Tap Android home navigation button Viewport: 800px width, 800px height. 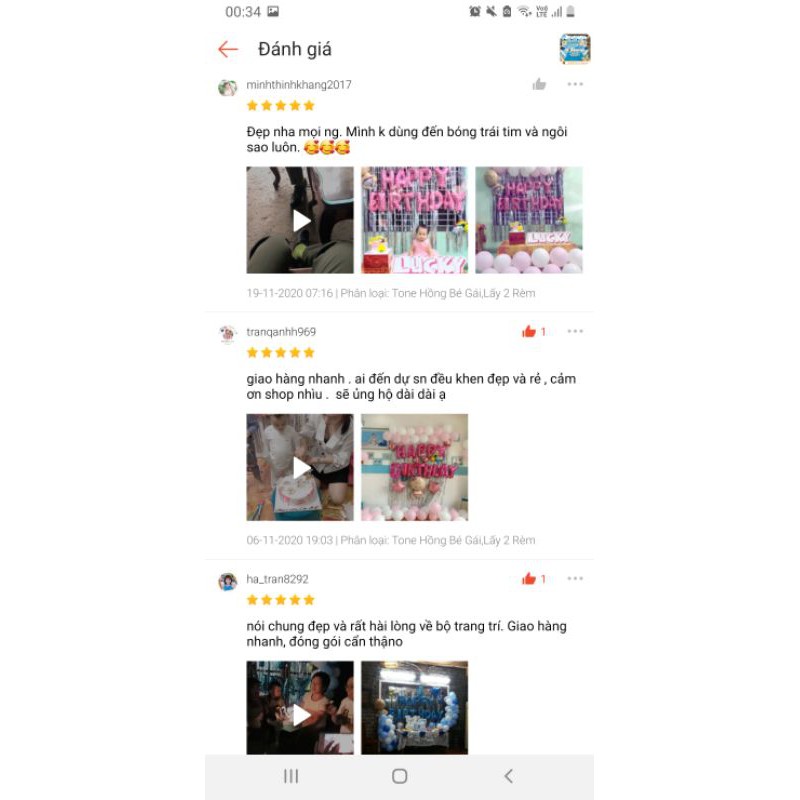pos(399,776)
